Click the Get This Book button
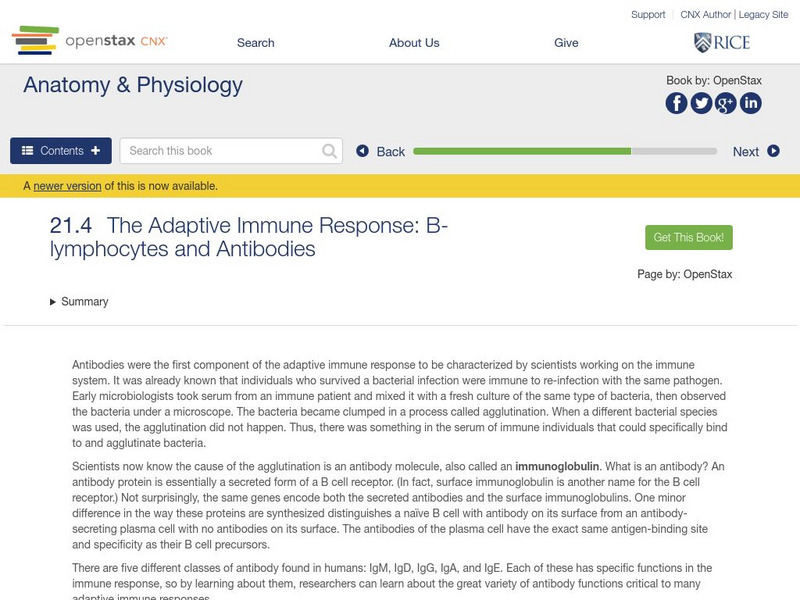Image resolution: width=800 pixels, height=600 pixels. point(689,238)
